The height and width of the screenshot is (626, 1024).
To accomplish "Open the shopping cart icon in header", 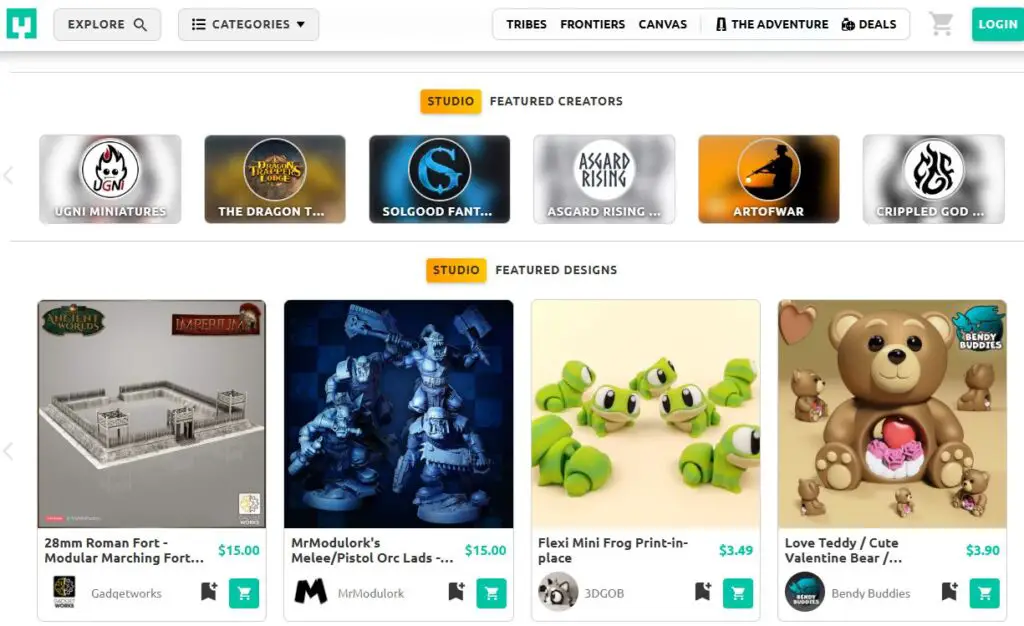I will 941,24.
